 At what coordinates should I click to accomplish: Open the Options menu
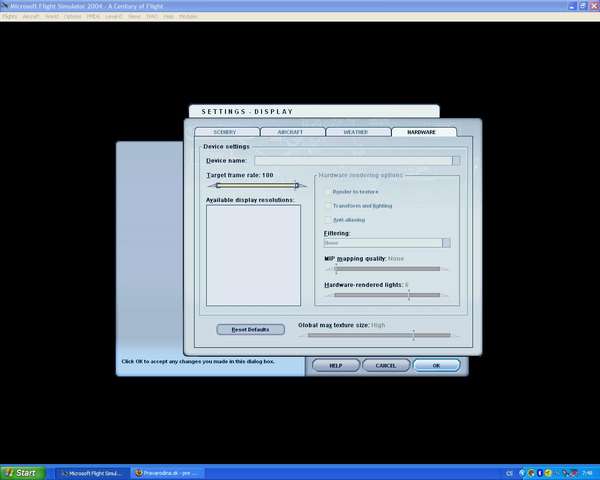tap(72, 16)
